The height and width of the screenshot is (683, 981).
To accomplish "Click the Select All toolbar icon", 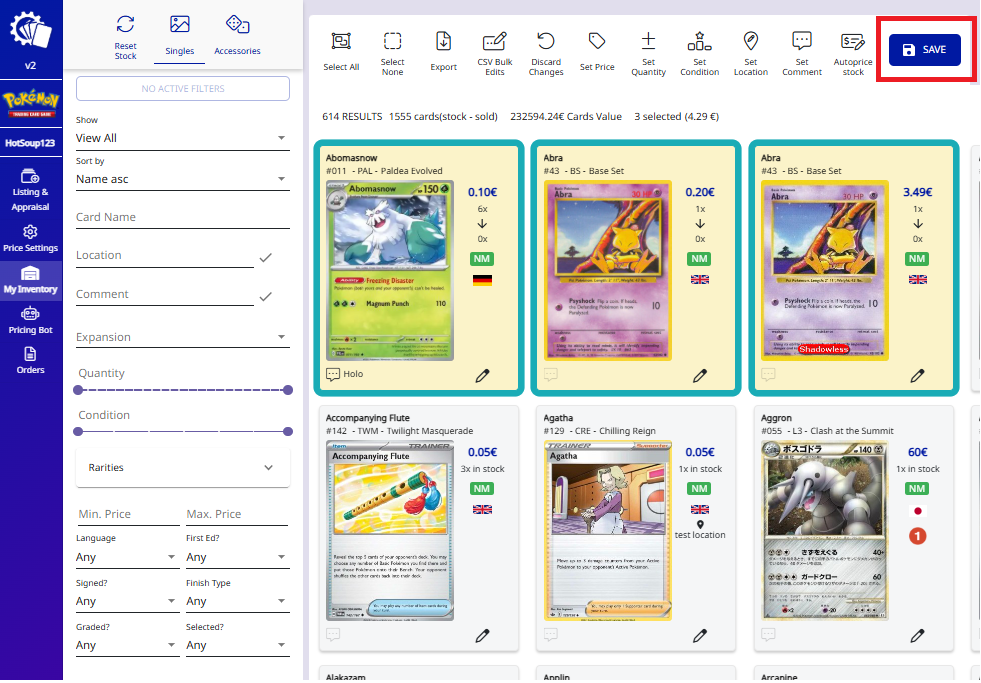I will [341, 41].
